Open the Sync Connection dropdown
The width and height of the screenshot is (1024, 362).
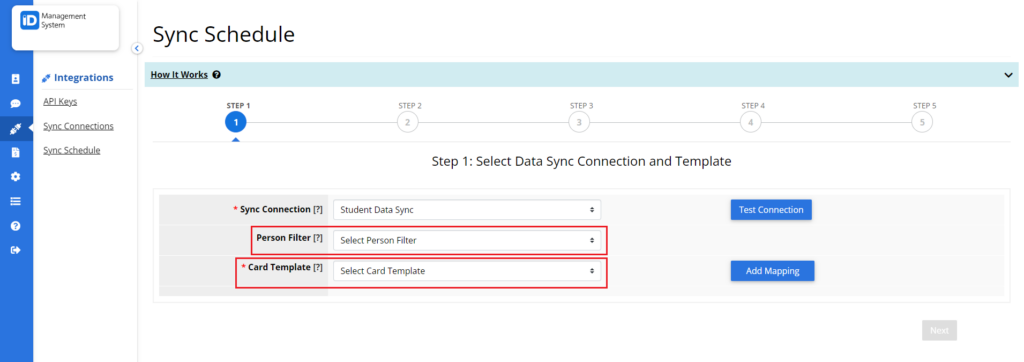point(467,210)
